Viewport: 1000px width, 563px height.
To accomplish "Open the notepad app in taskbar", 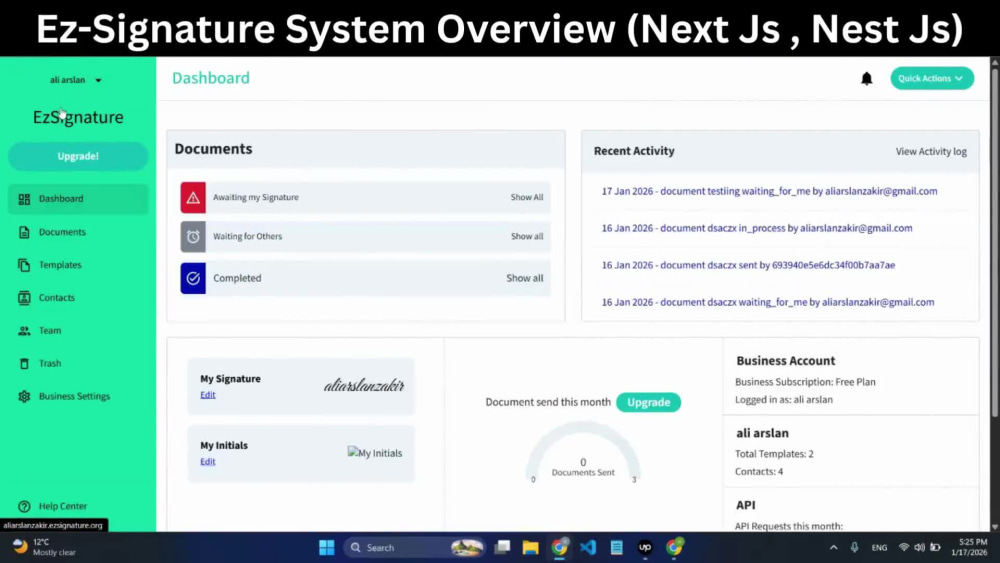I will pos(617,547).
